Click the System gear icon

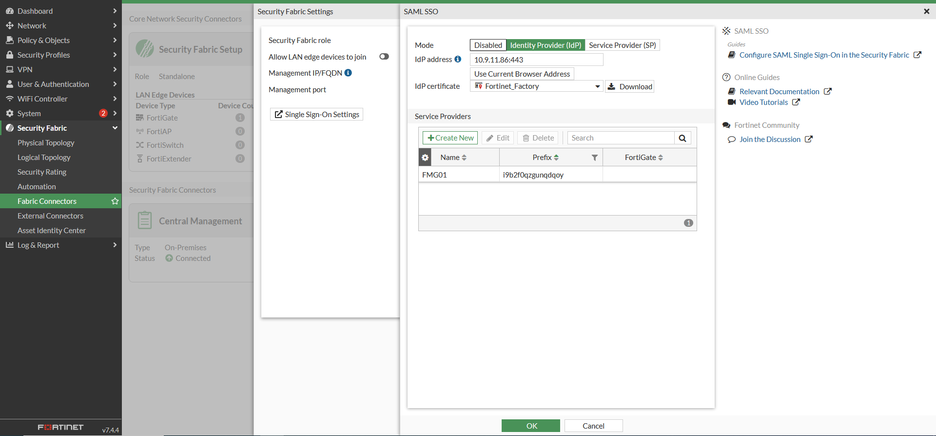coord(10,113)
